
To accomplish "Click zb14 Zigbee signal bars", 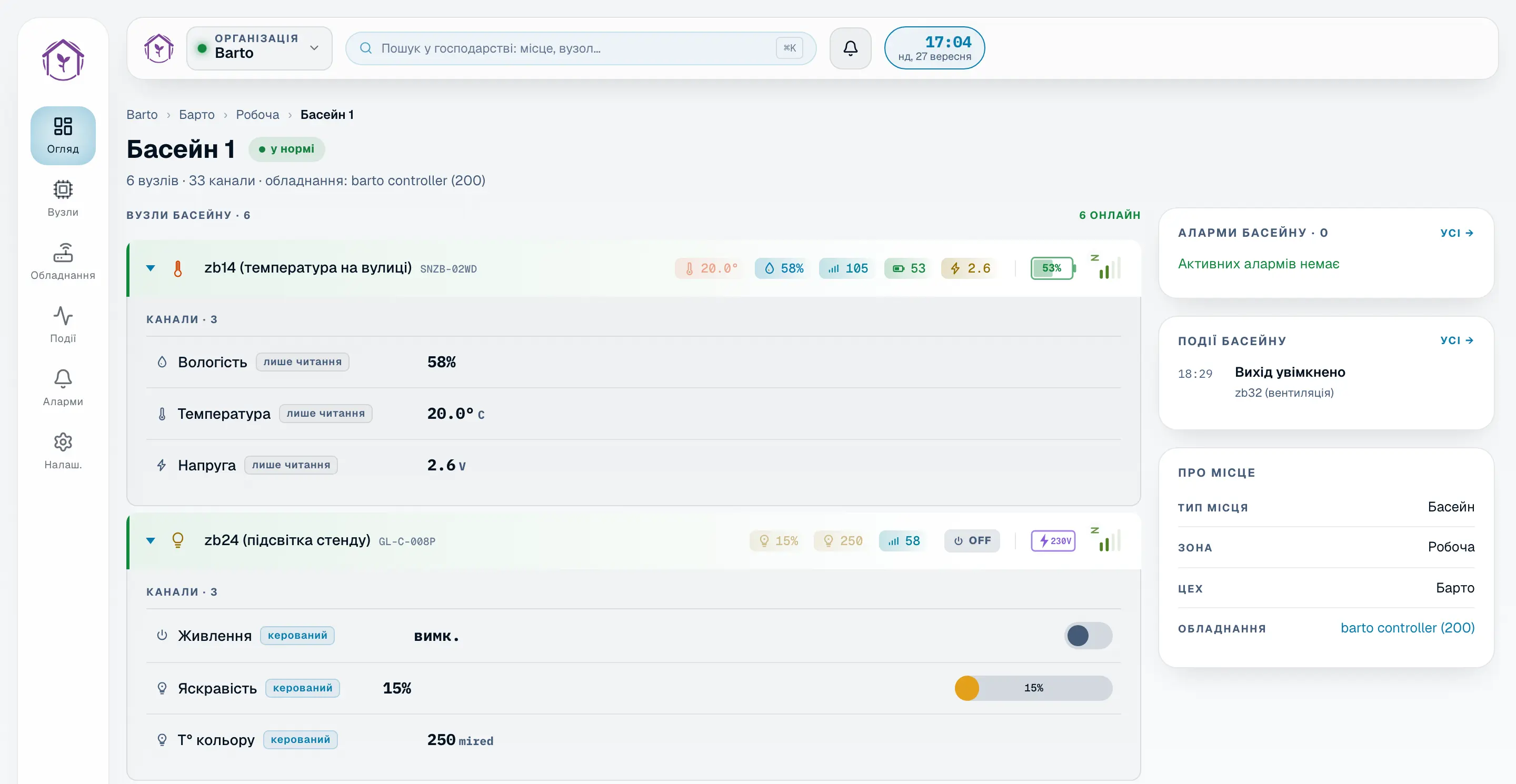I will (1106, 267).
